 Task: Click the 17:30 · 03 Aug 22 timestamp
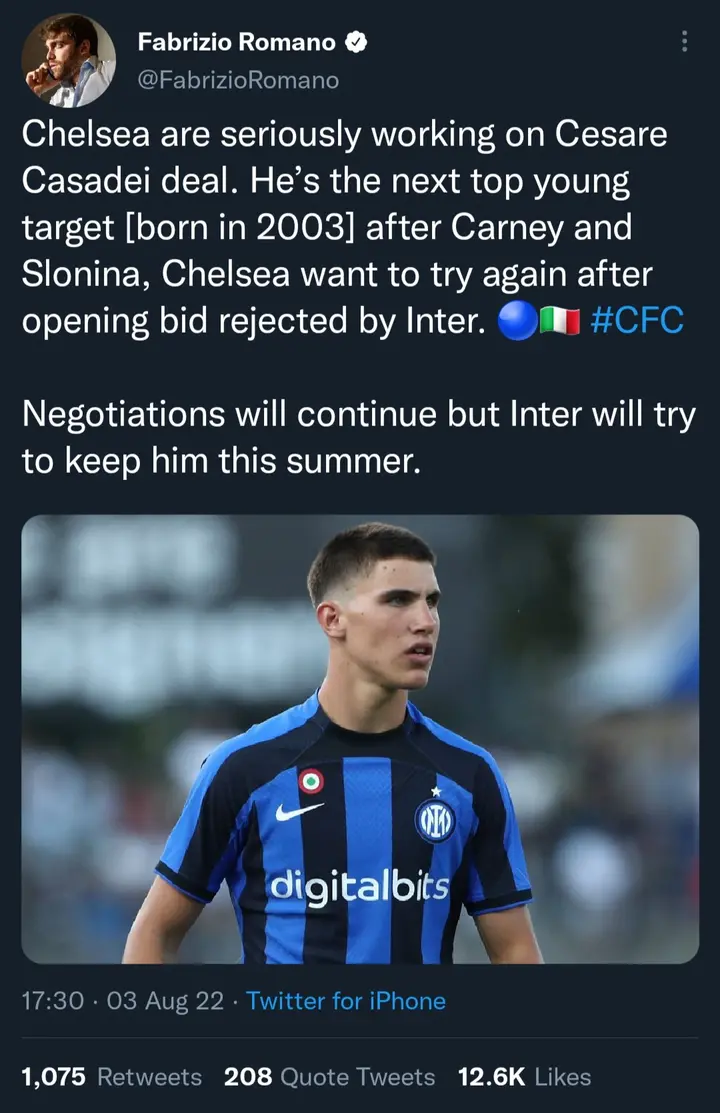tap(123, 1001)
